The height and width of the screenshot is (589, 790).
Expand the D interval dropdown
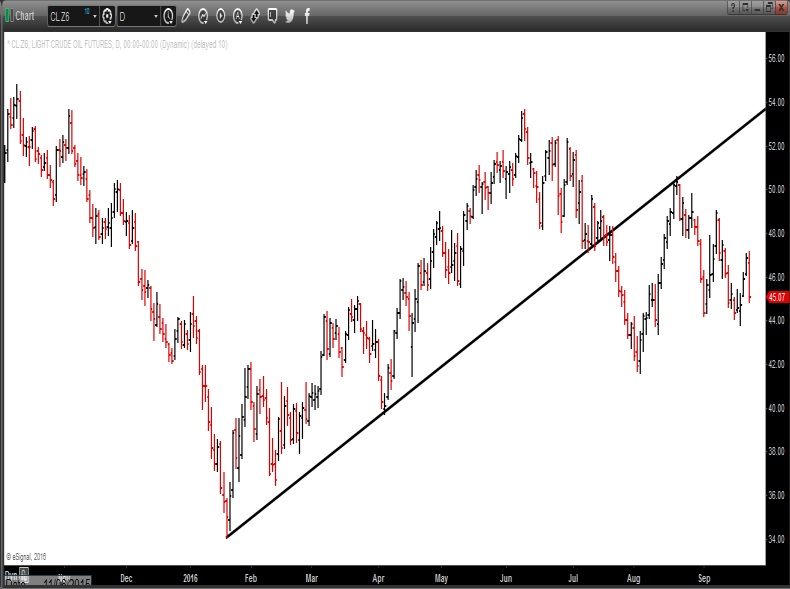point(155,16)
